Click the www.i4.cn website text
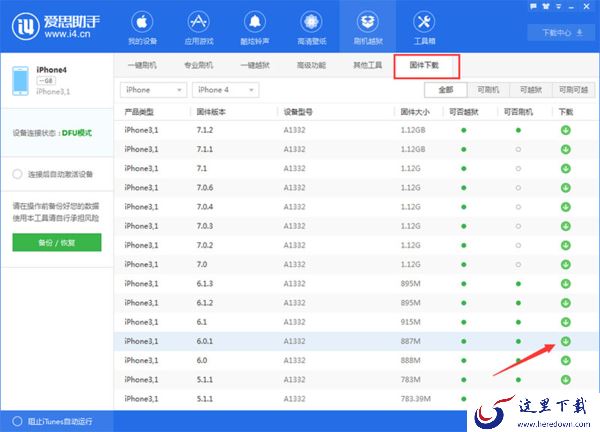The height and width of the screenshot is (432, 600). click(67, 34)
